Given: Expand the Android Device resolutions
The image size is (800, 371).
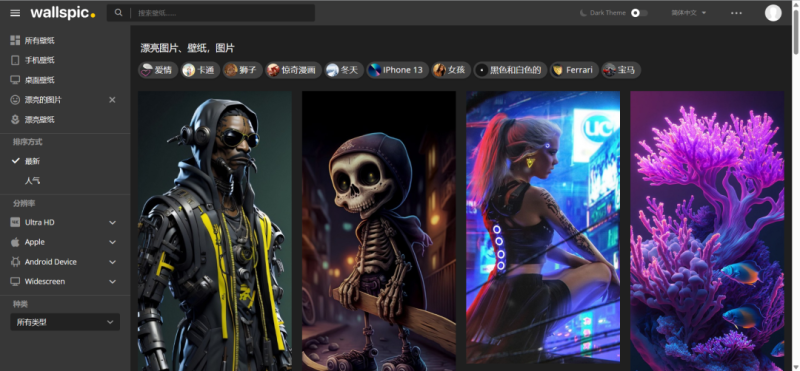Looking at the screenshot, I should coord(65,262).
